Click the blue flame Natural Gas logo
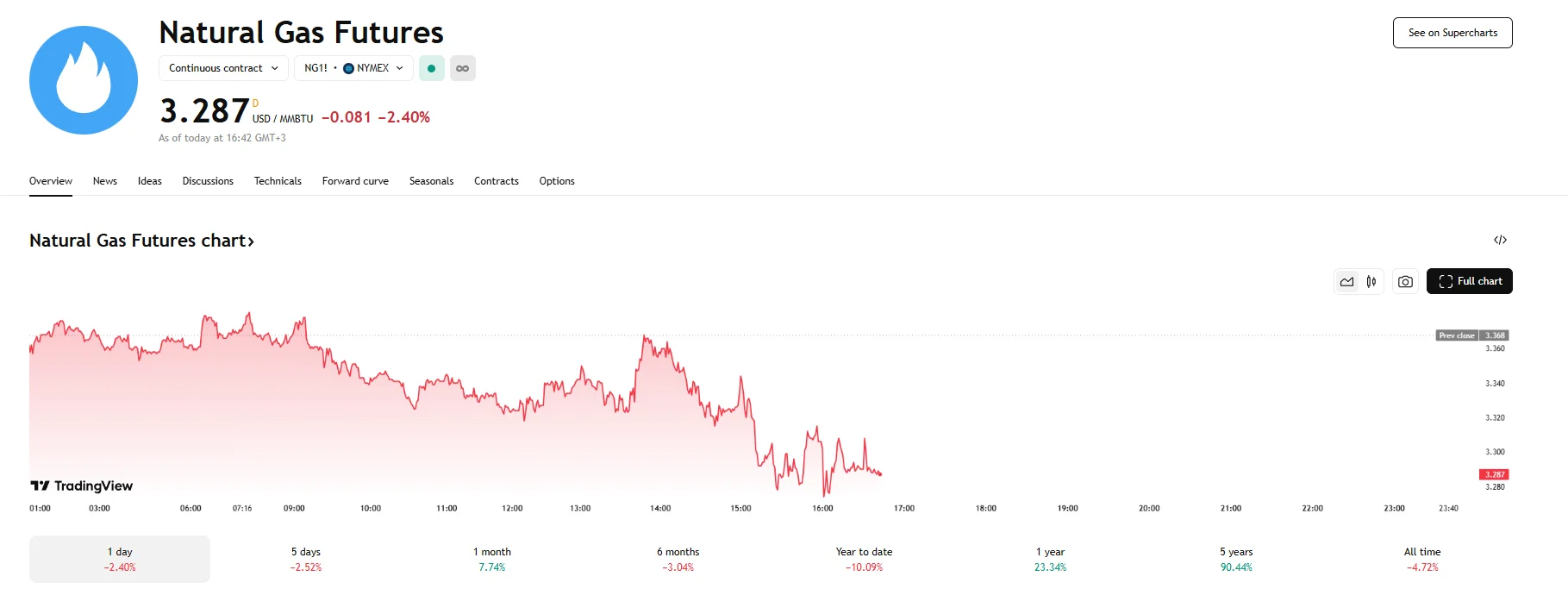 tap(84, 80)
